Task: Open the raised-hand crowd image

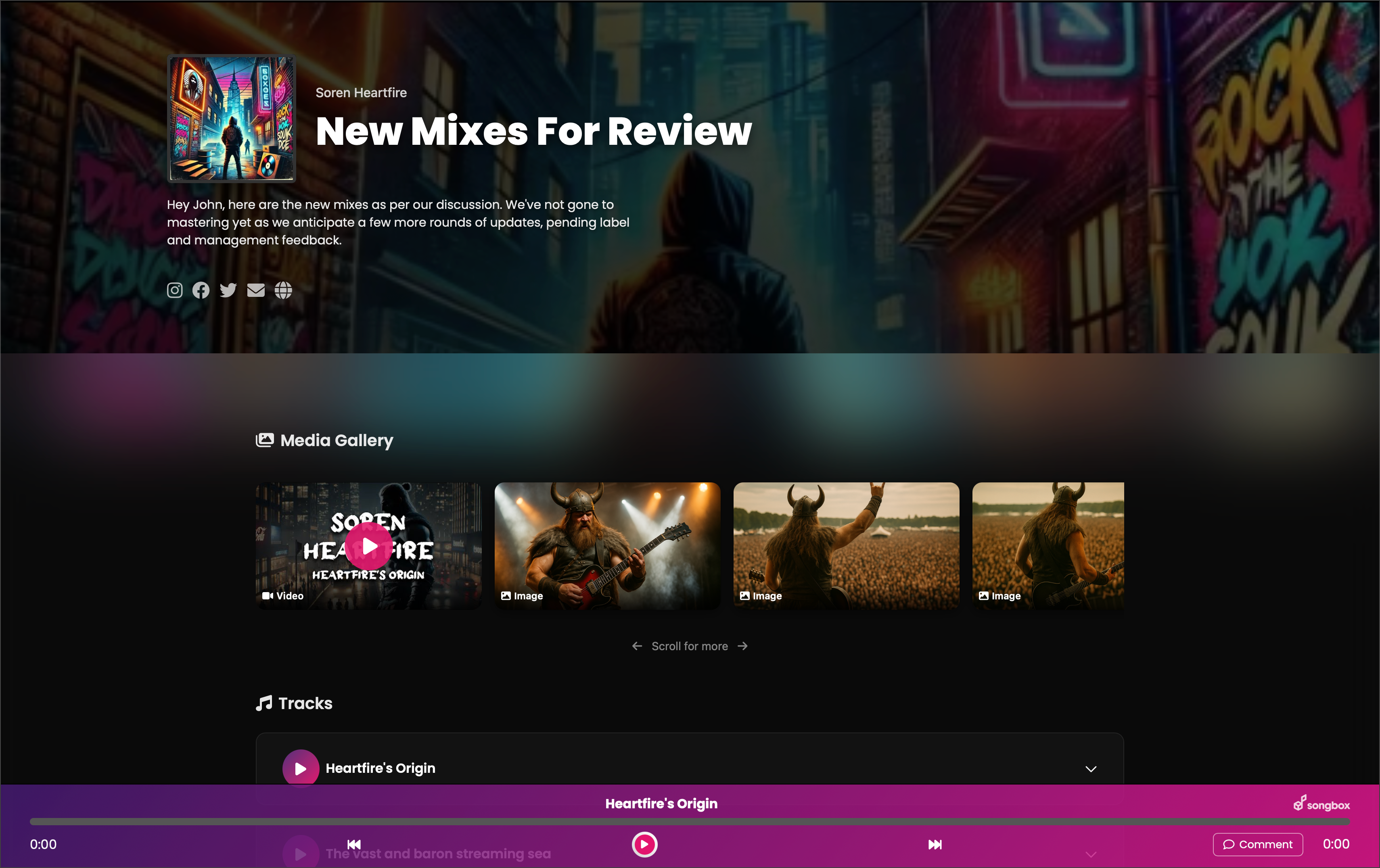Action: coord(846,545)
